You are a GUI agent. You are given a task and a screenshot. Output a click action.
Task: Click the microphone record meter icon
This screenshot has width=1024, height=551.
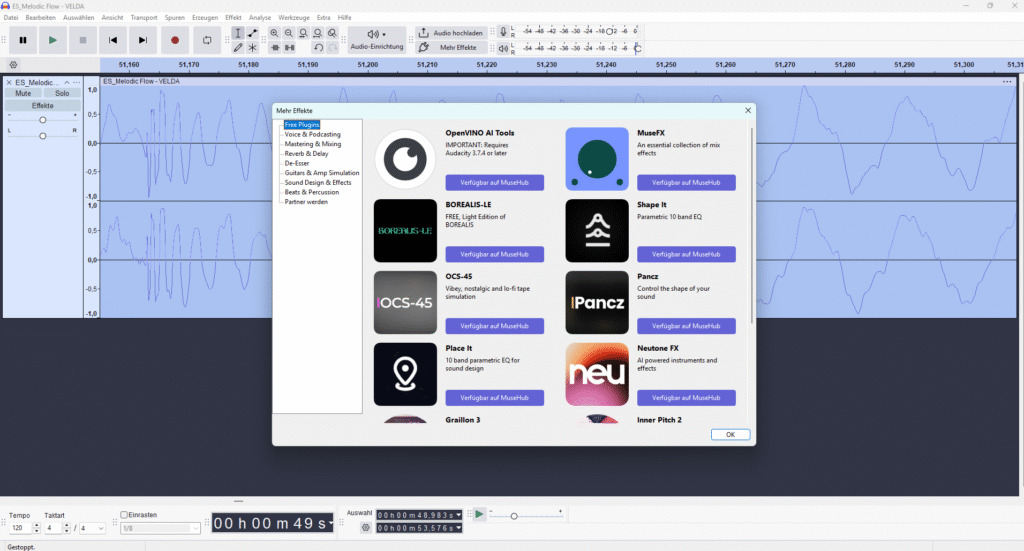[x=503, y=31]
